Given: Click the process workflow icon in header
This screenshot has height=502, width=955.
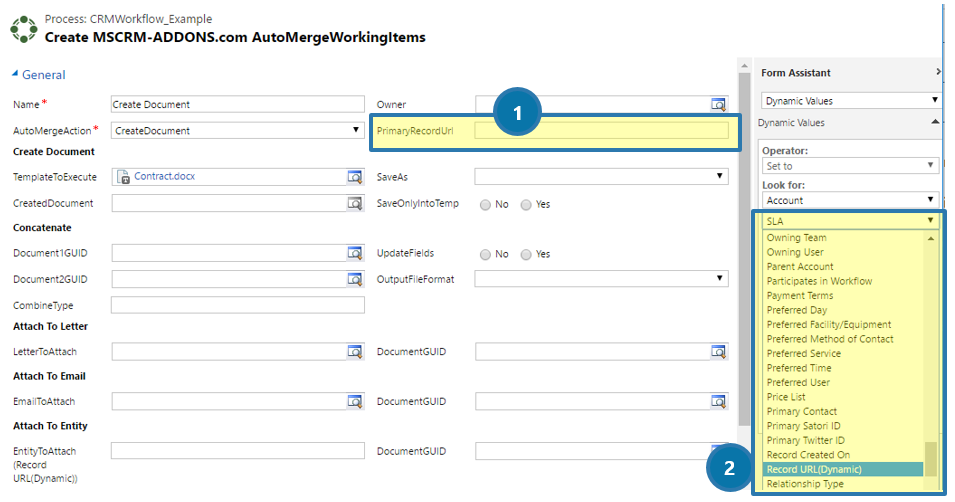Looking at the screenshot, I should (24, 29).
